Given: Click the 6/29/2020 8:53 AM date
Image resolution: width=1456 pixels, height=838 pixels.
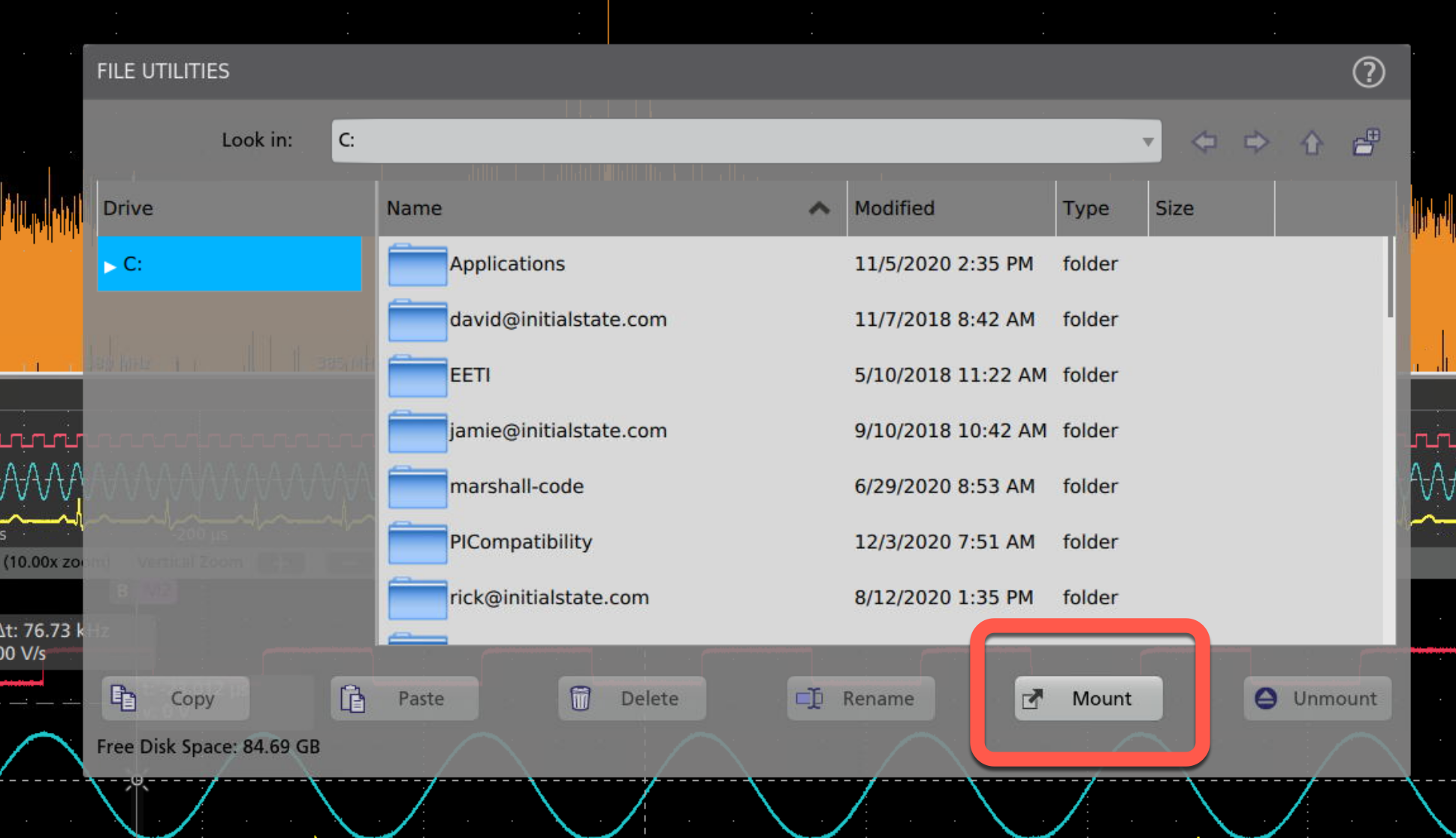Looking at the screenshot, I should click(944, 486).
